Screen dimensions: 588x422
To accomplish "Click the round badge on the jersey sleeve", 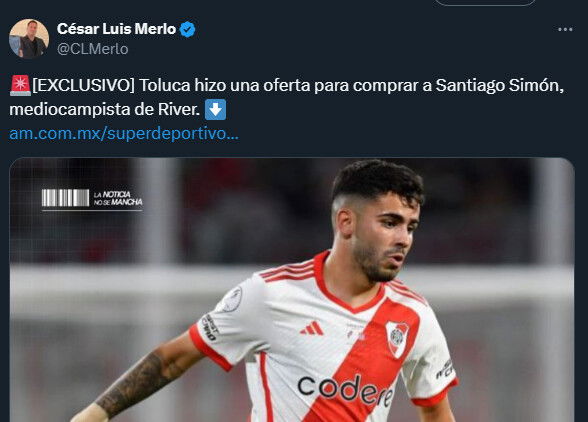I will (231, 300).
